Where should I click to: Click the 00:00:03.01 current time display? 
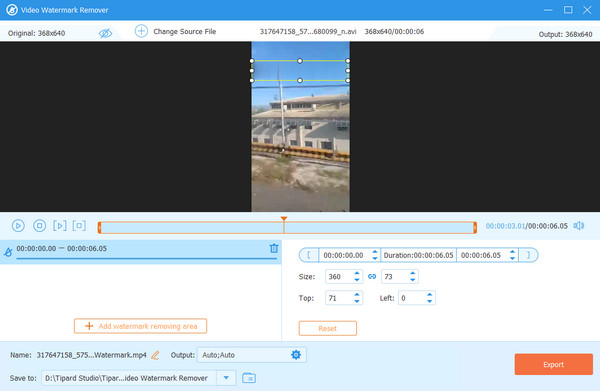[505, 226]
